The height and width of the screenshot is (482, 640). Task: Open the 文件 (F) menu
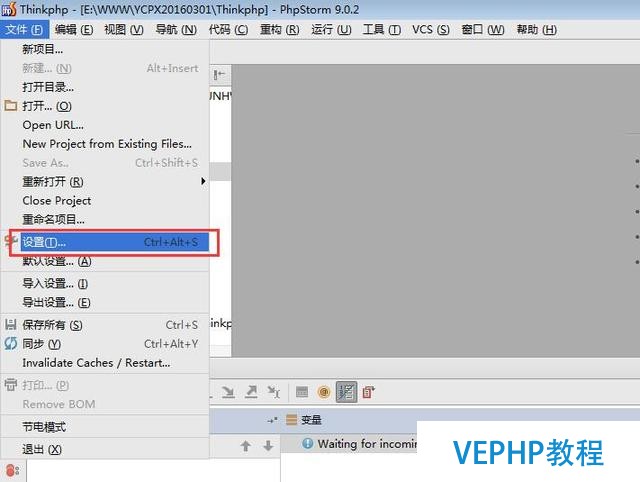click(x=24, y=30)
